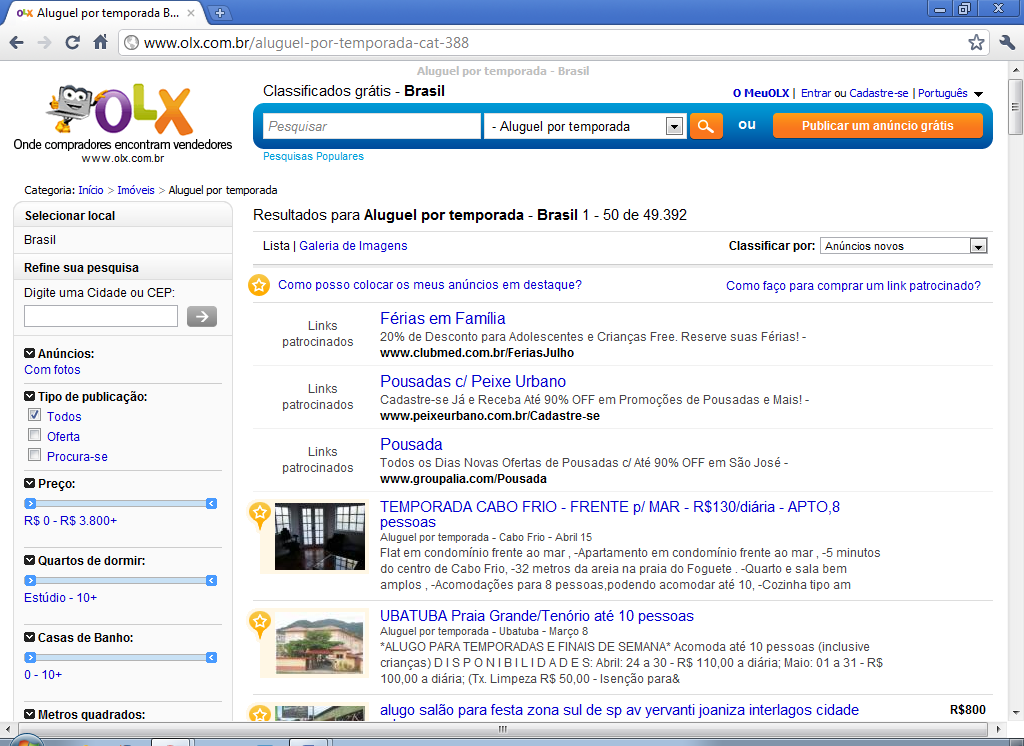Close the Aluguel por temporada tab
1024x746 pixels.
click(x=191, y=12)
